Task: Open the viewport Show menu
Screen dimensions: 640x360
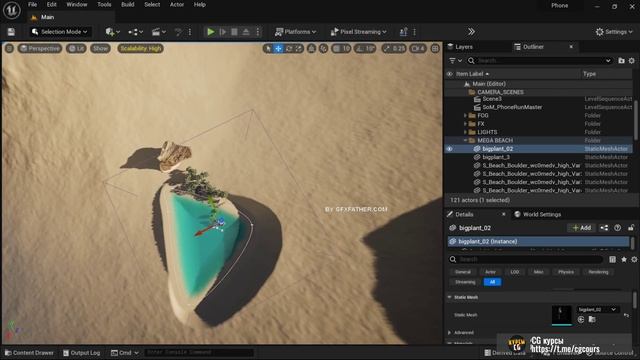Action: (x=100, y=49)
